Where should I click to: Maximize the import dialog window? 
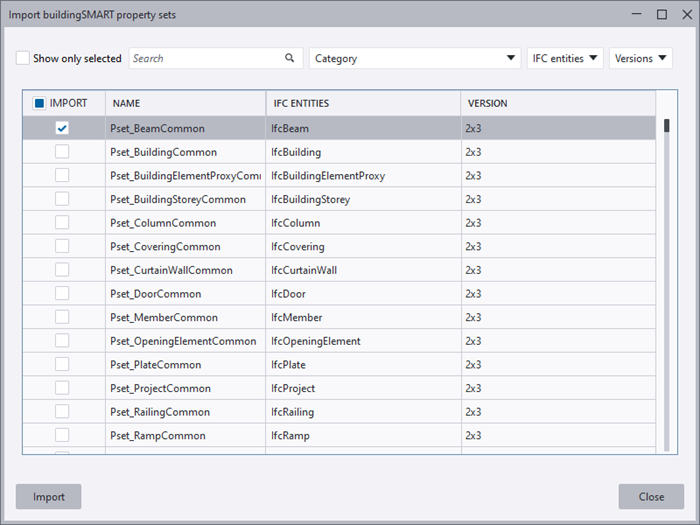coord(662,15)
